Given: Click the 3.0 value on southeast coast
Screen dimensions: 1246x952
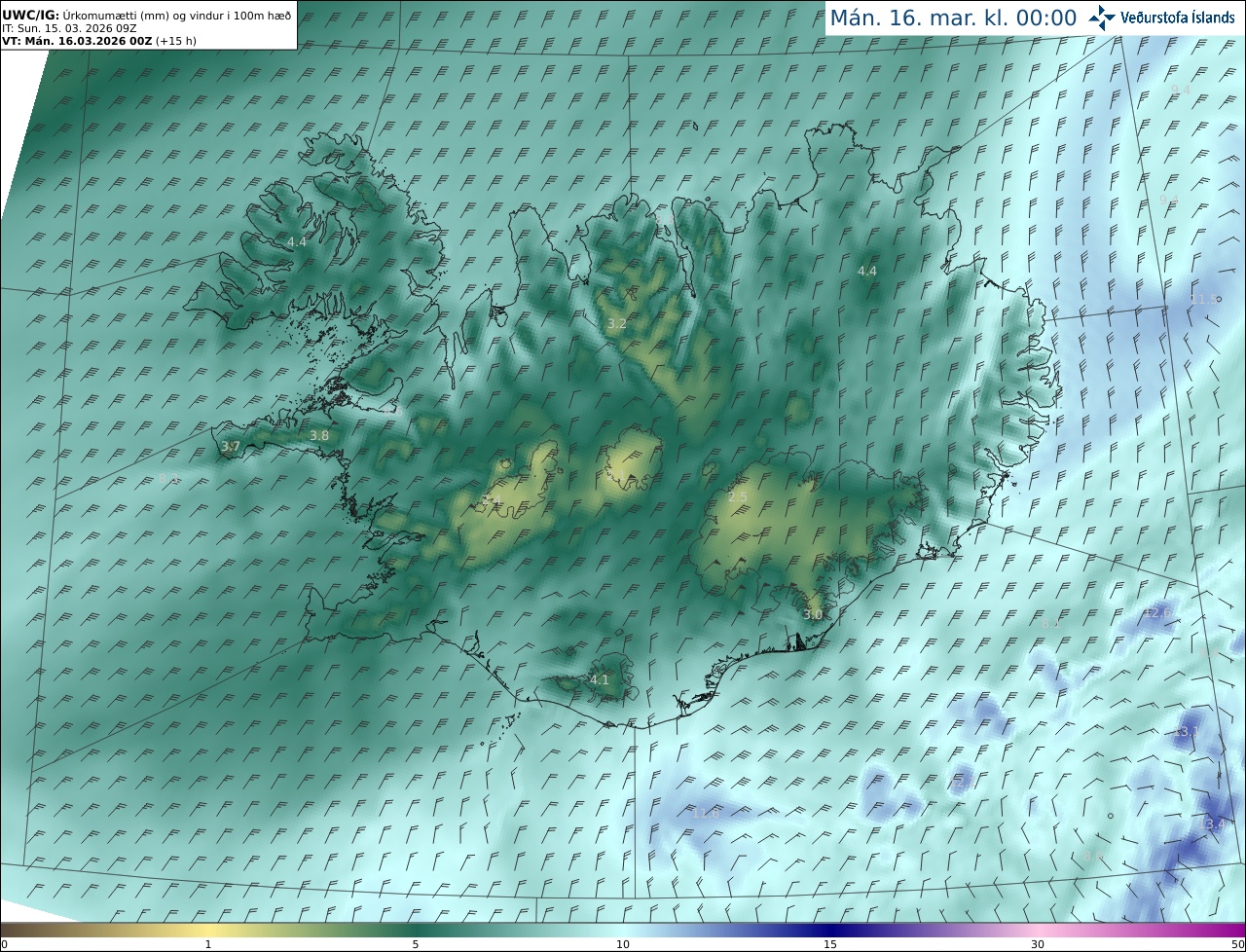Looking at the screenshot, I should (x=813, y=614).
